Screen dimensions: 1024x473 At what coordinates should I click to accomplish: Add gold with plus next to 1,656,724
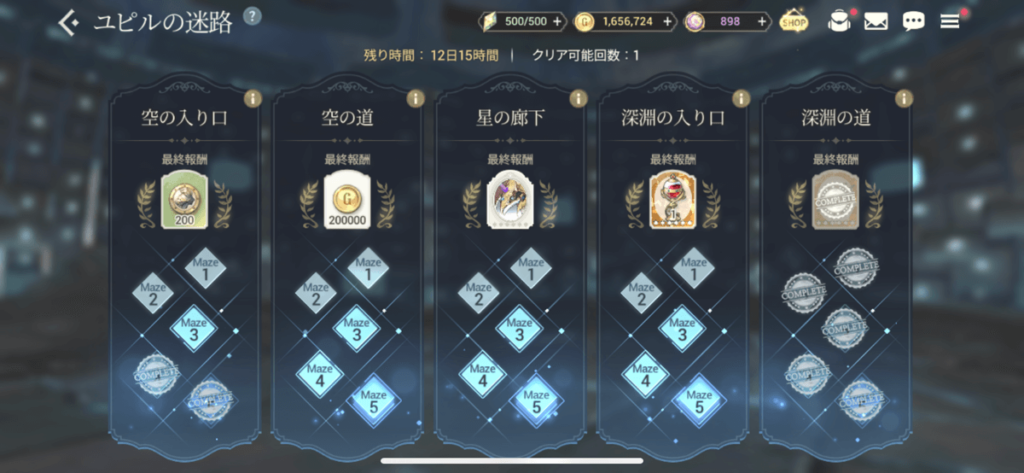pos(667,22)
